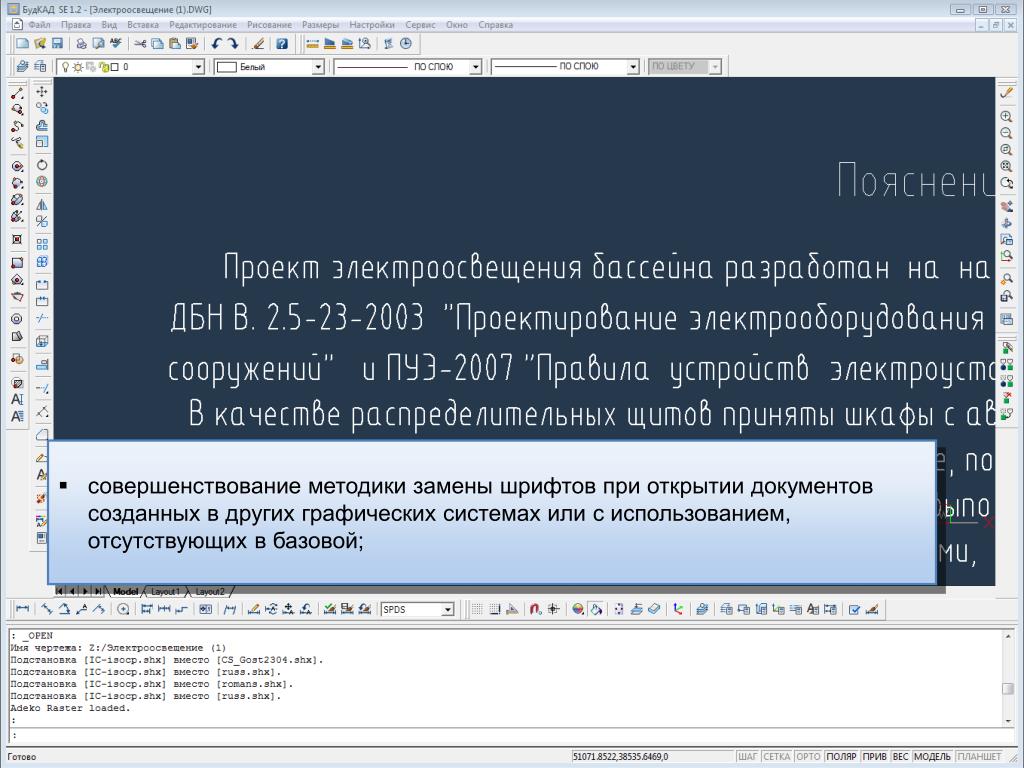
Task: Open the Справка menu
Action: [495, 25]
